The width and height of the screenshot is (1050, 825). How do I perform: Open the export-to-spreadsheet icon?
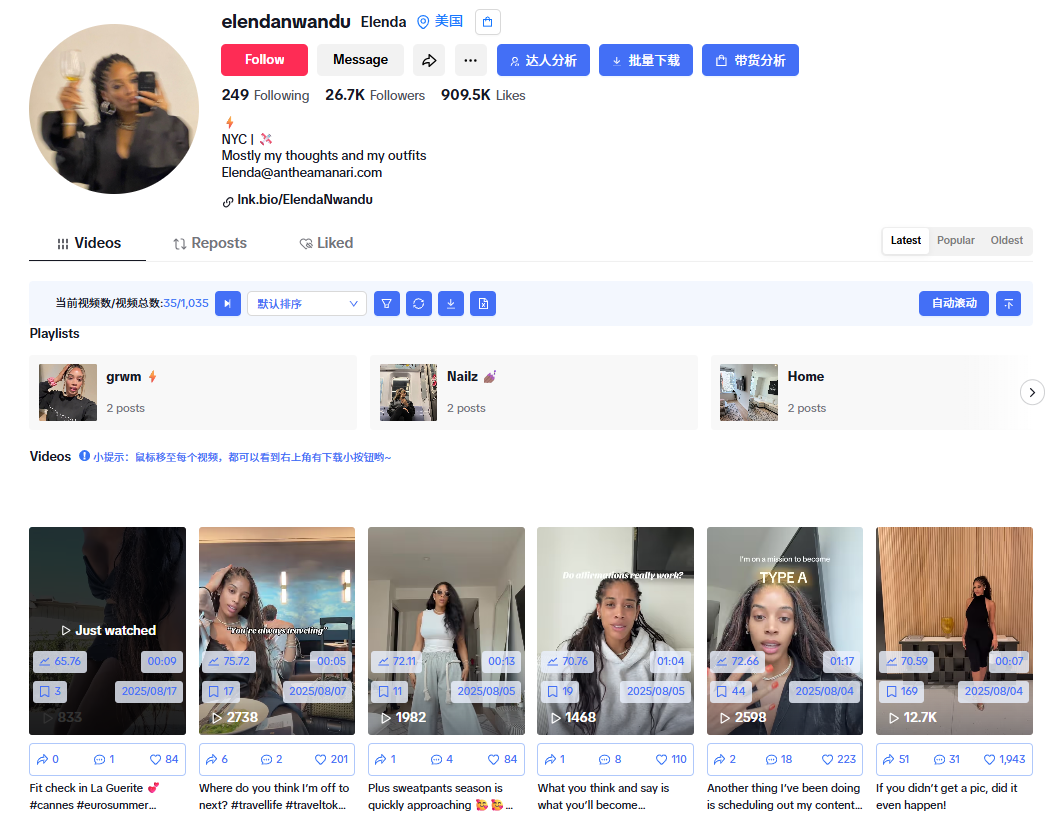pyautogui.click(x=483, y=303)
